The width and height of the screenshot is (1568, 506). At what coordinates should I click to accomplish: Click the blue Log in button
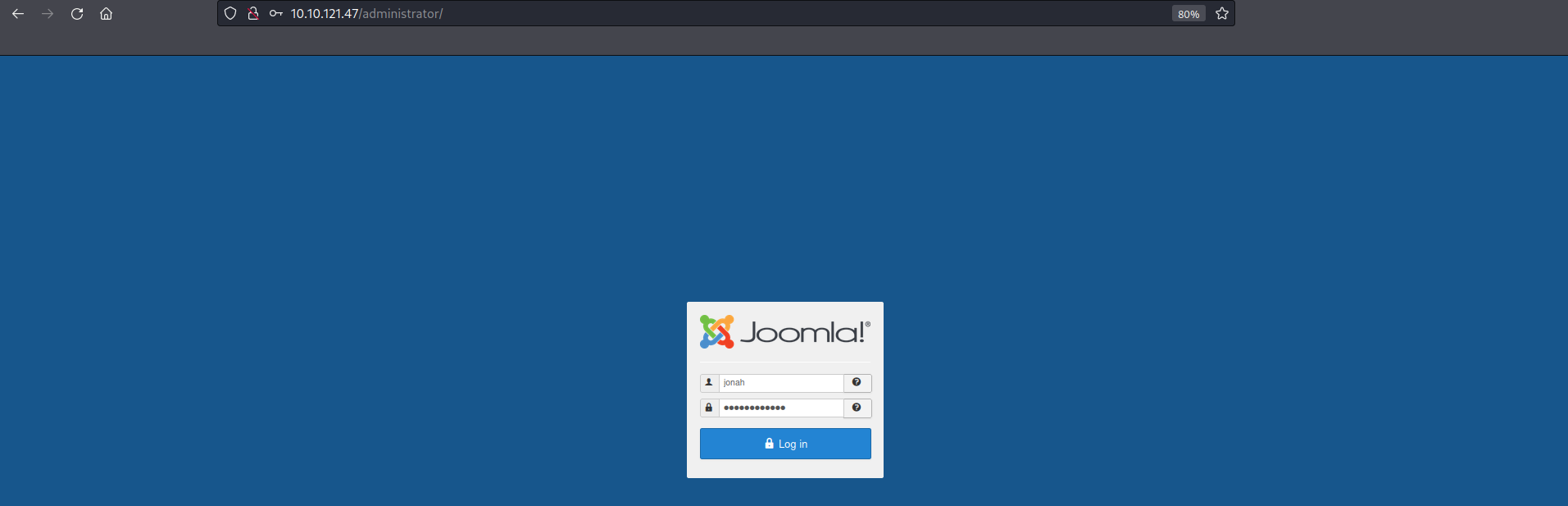[x=785, y=444]
